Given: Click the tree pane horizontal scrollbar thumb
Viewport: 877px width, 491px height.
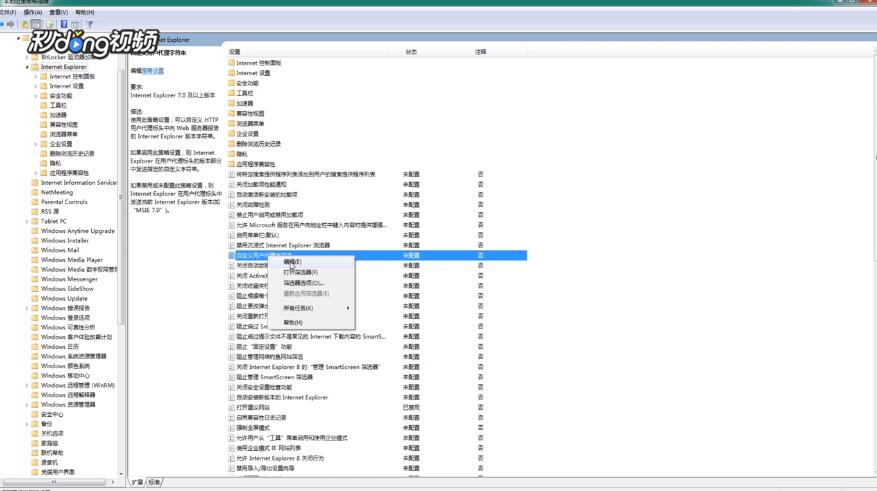Looking at the screenshot, I should click(x=54, y=482).
